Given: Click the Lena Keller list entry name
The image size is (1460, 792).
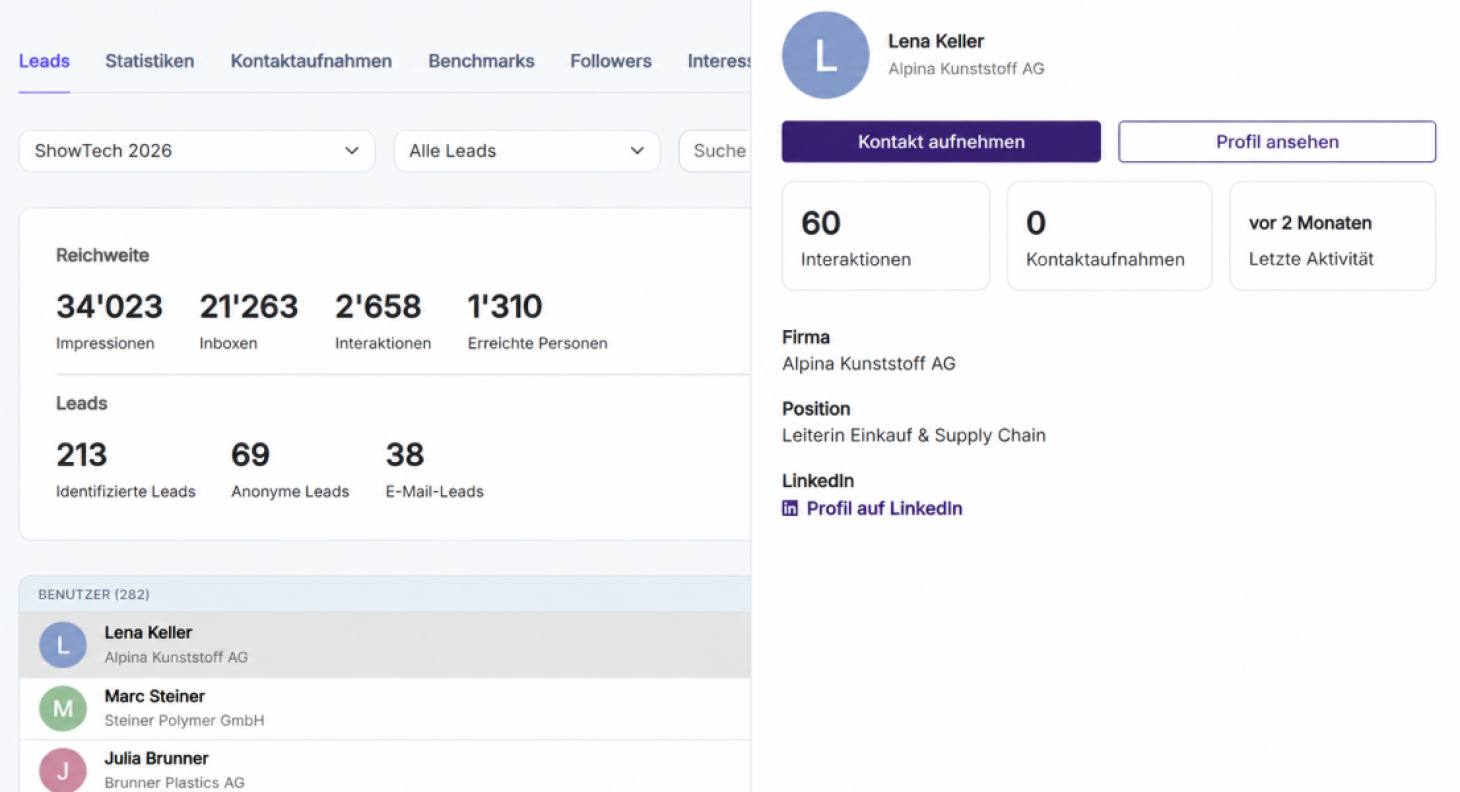Looking at the screenshot, I should [x=148, y=632].
